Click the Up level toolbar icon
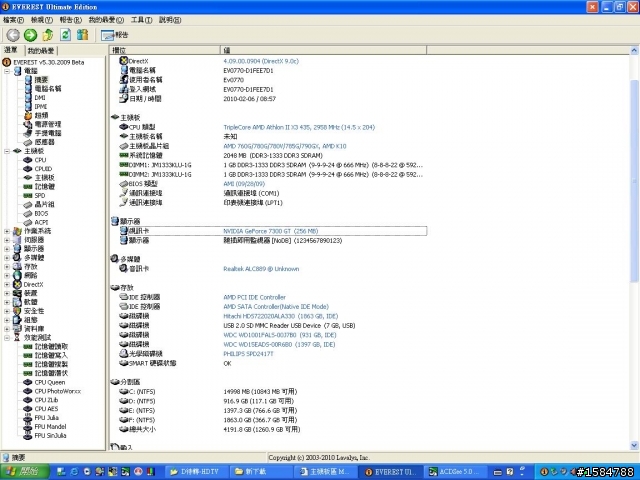 [48, 35]
